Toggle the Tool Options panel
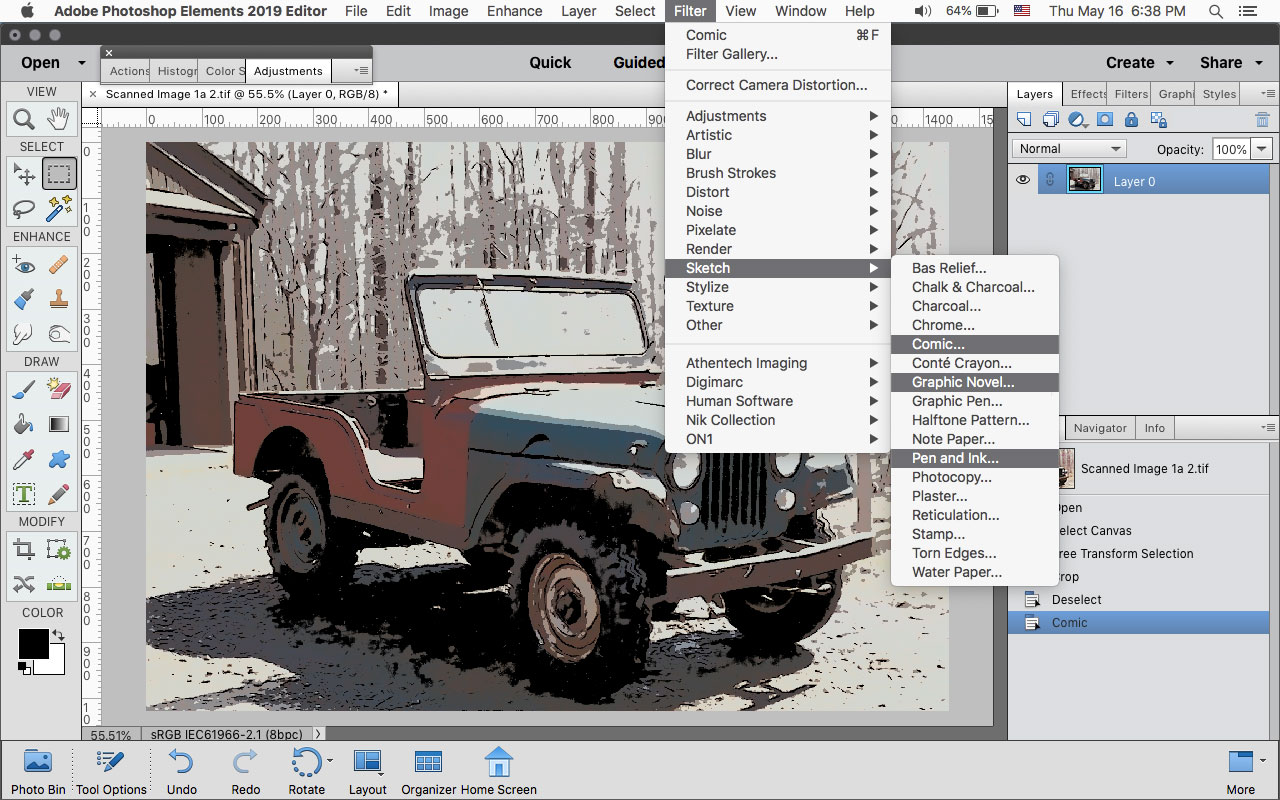 pos(111,772)
